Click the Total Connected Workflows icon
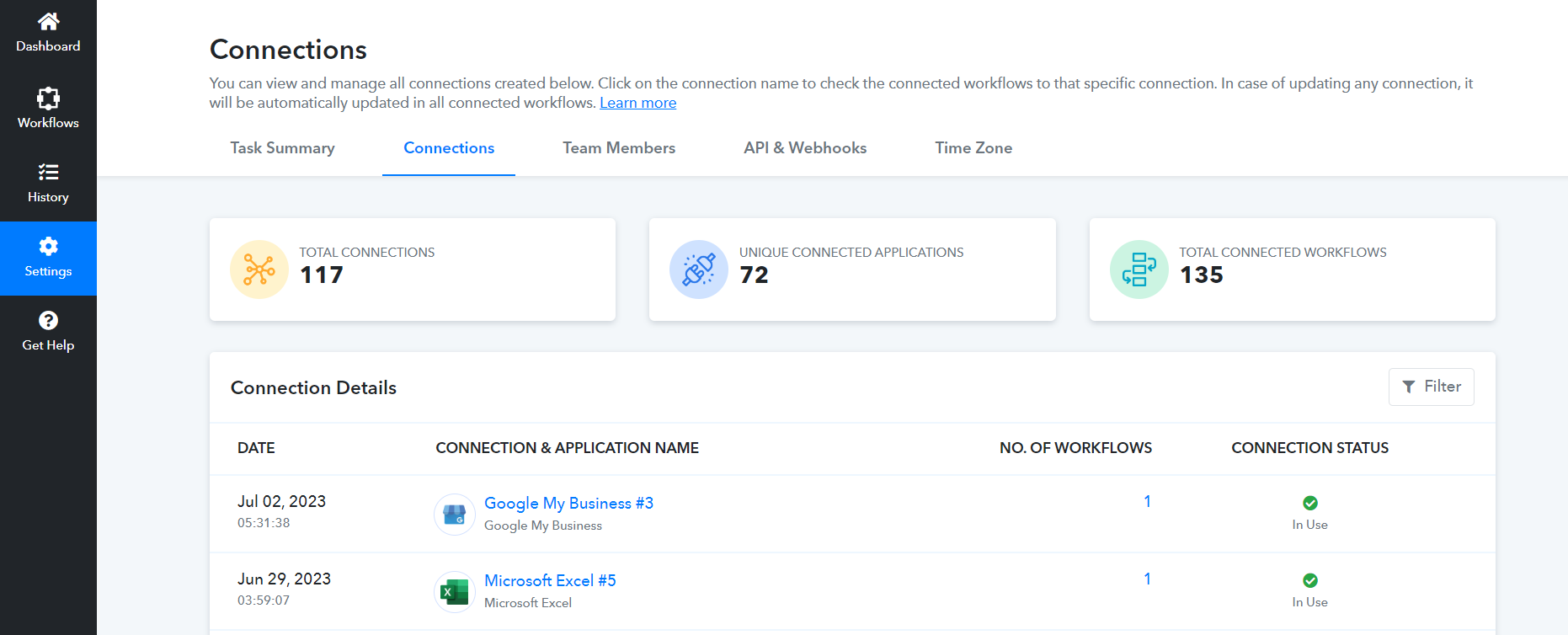 pos(1139,269)
